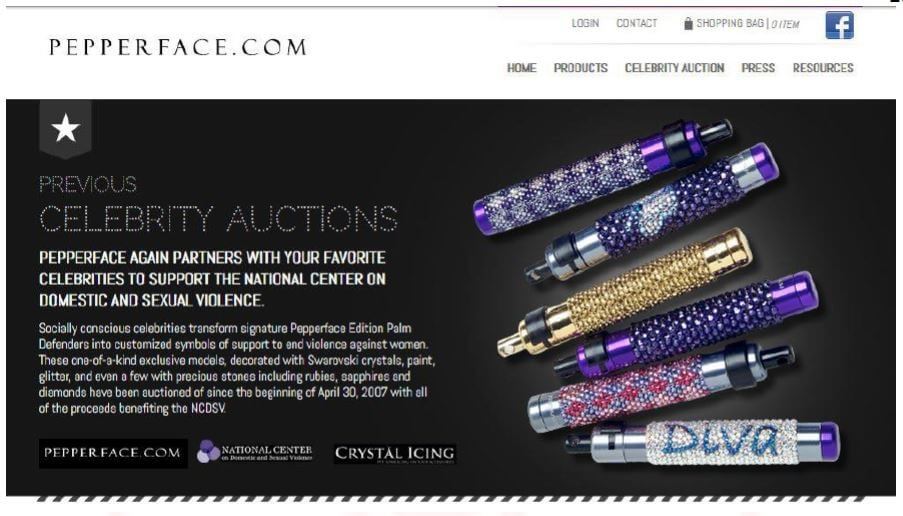This screenshot has width=903, height=516.
Task: Click the black Pepperface.com banner logo
Action: point(113,453)
